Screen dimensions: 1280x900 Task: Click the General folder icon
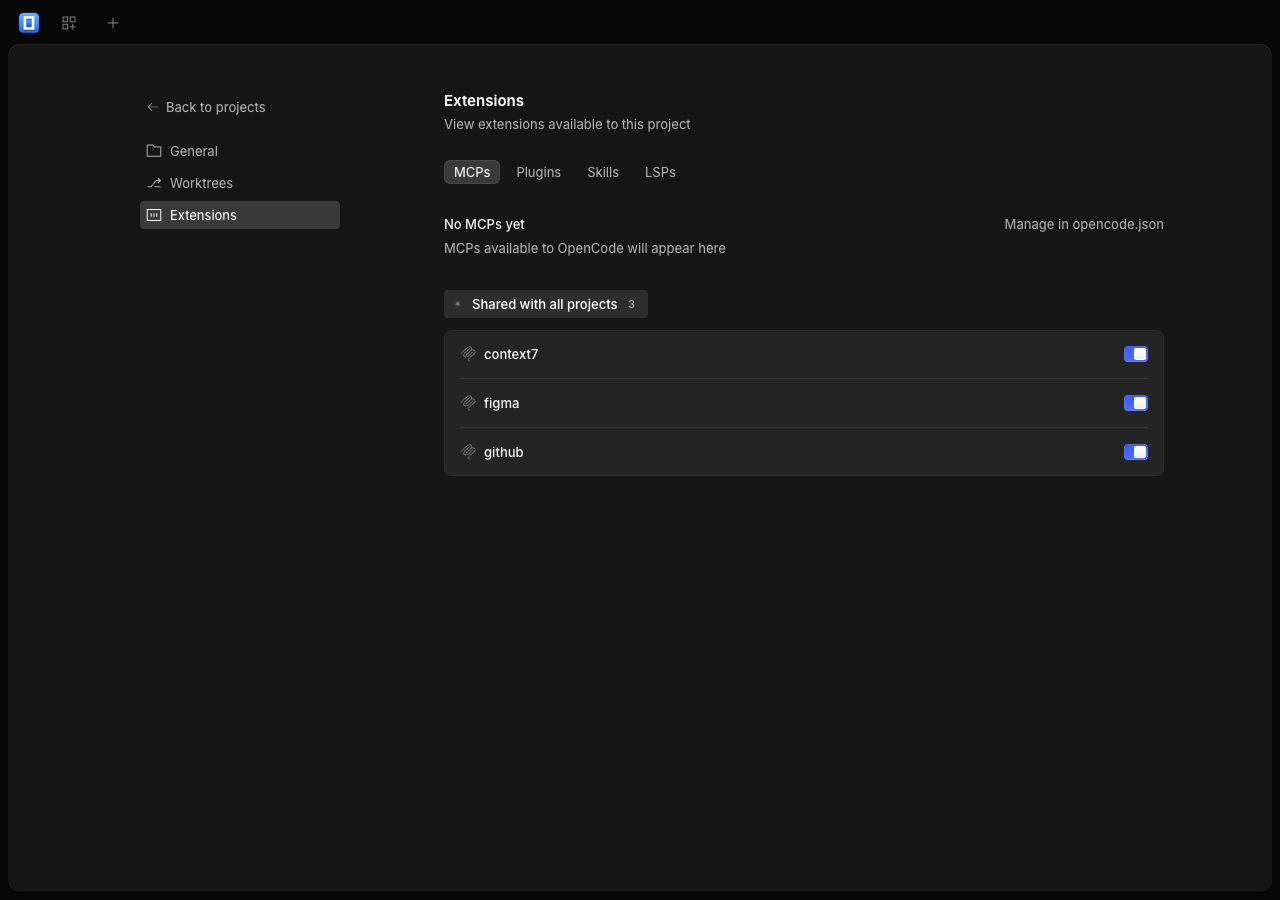tap(154, 151)
